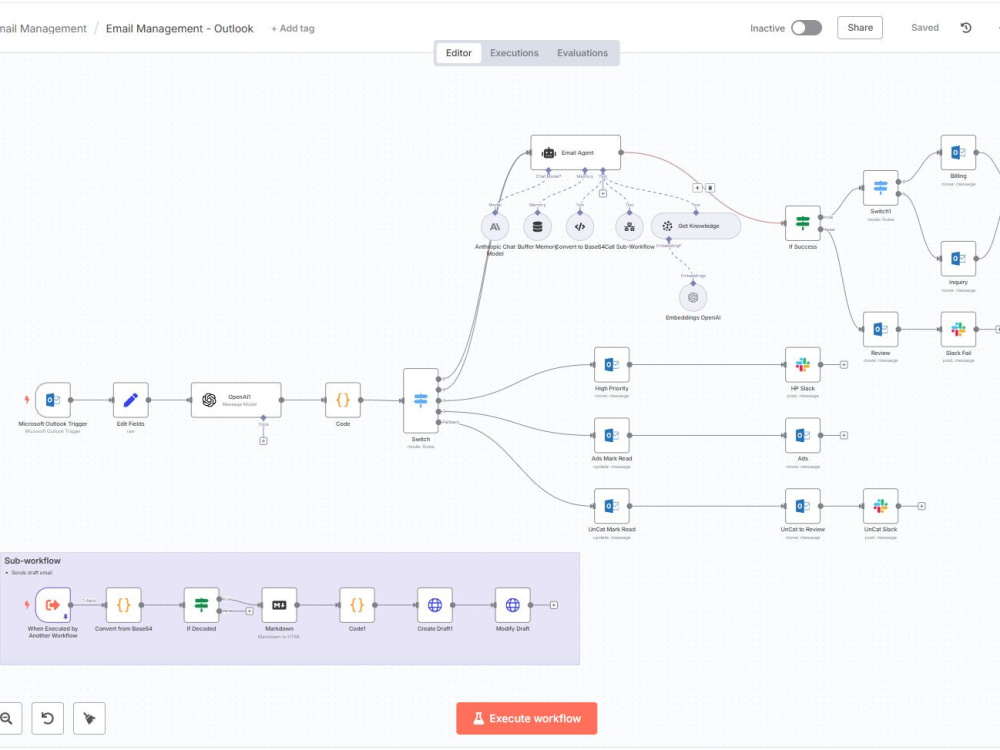The width and height of the screenshot is (1000, 750).
Task: Select the If Decoded node
Action: tap(202, 605)
